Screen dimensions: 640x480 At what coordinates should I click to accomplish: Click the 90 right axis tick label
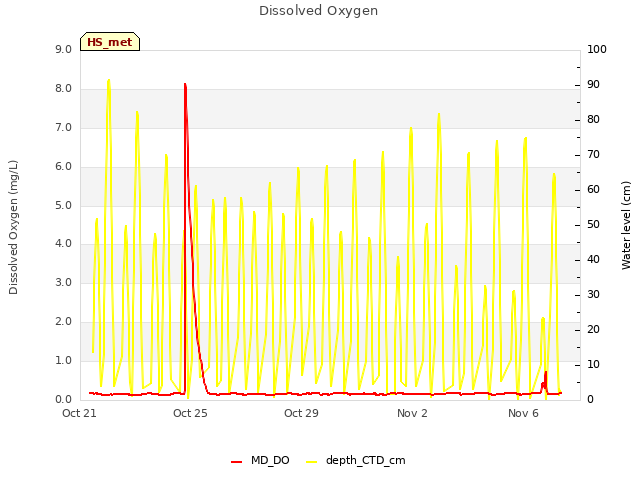(593, 84)
